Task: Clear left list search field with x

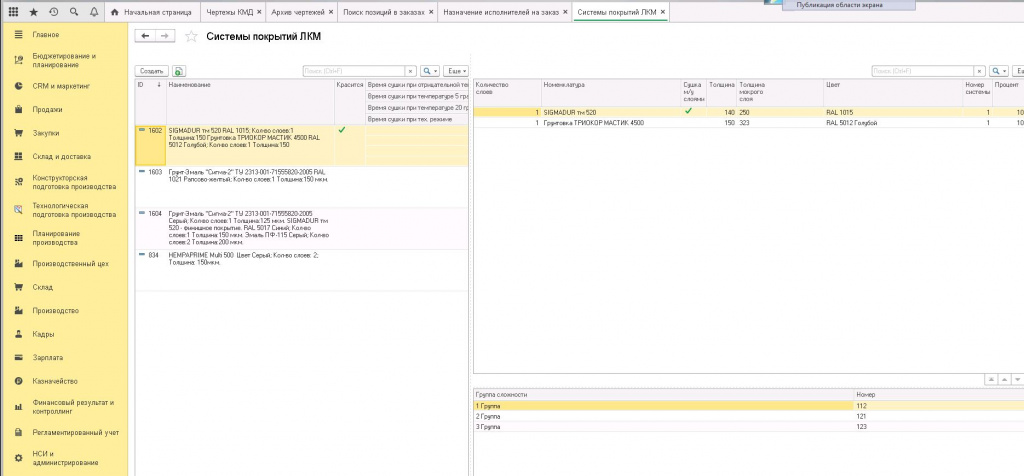Action: (411, 71)
